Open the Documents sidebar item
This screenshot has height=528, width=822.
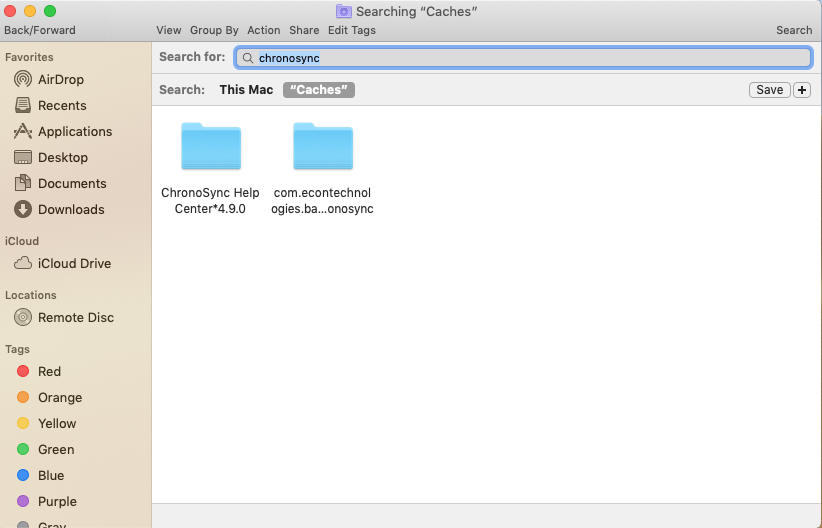71,183
